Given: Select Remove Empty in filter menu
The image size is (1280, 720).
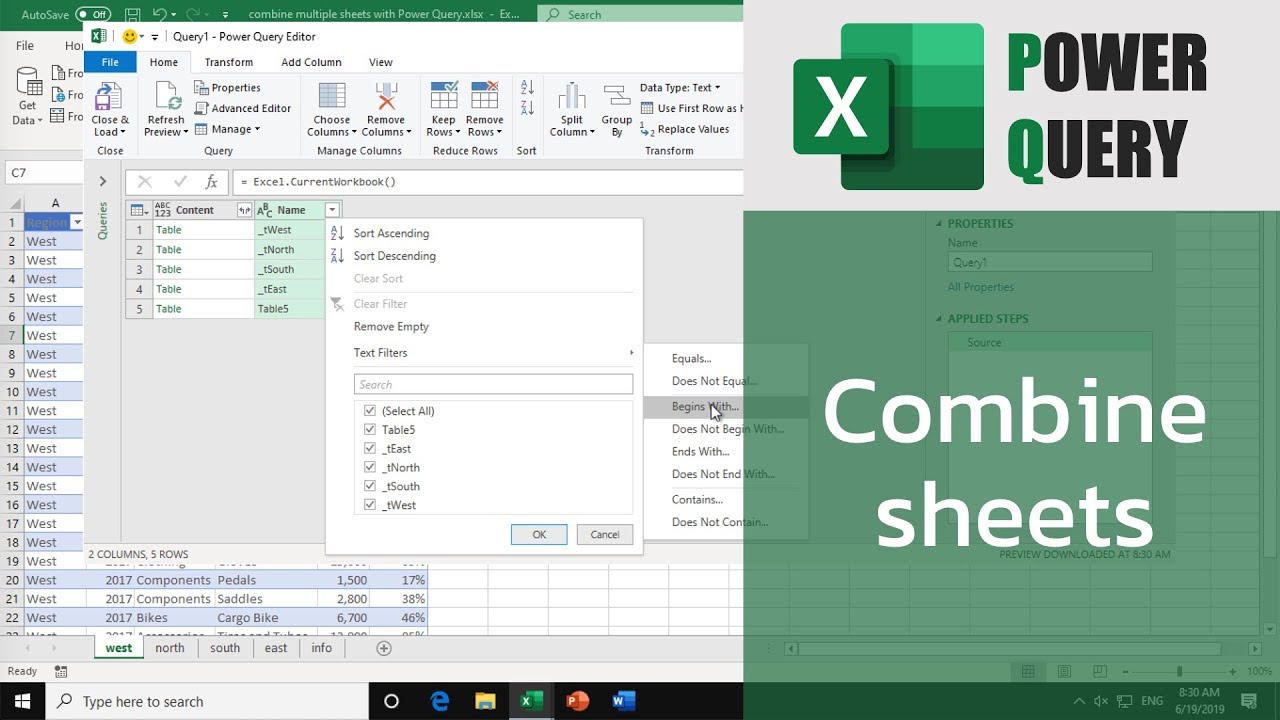Looking at the screenshot, I should pyautogui.click(x=391, y=326).
